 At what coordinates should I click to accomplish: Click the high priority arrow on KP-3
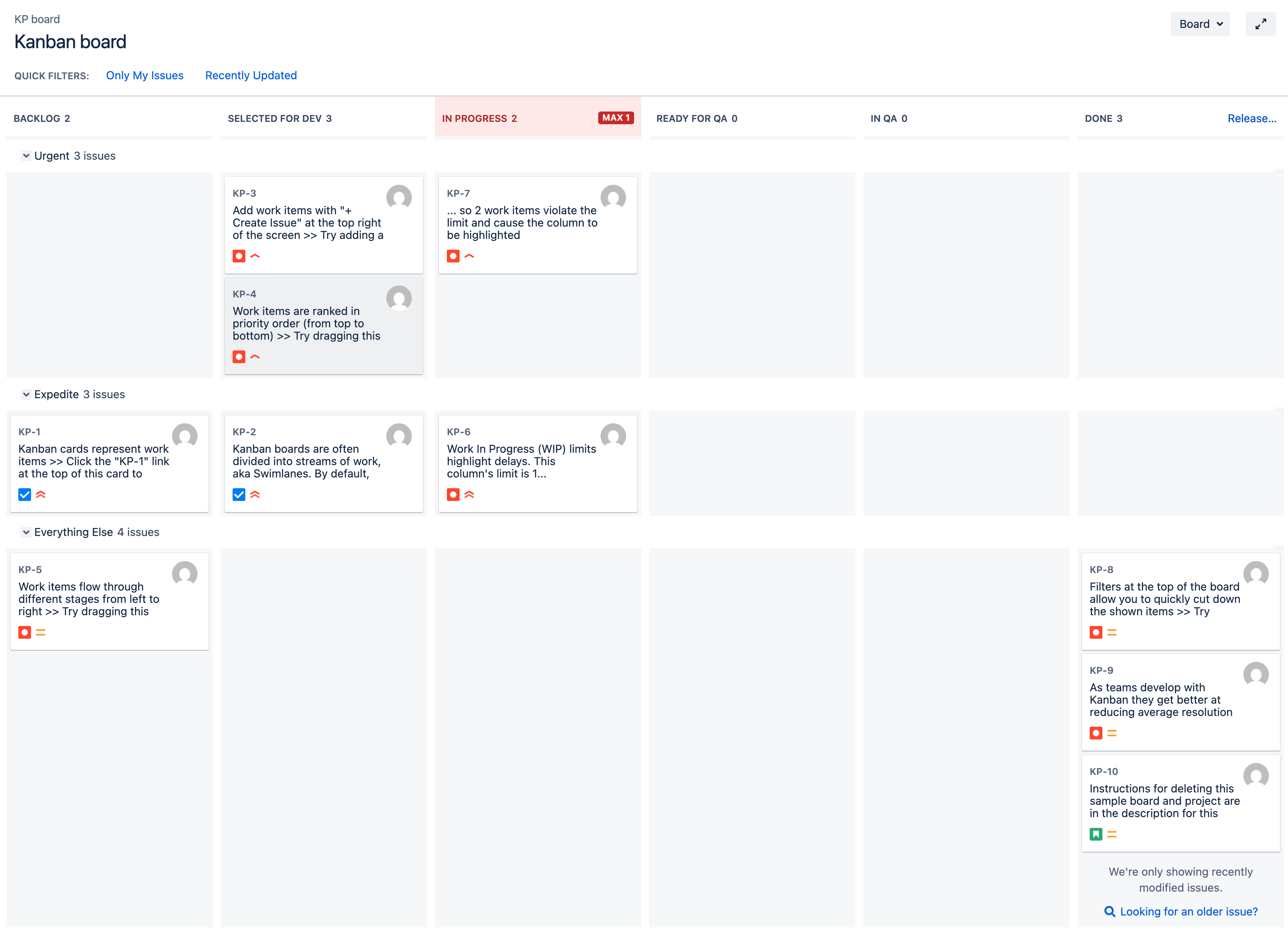click(x=255, y=256)
